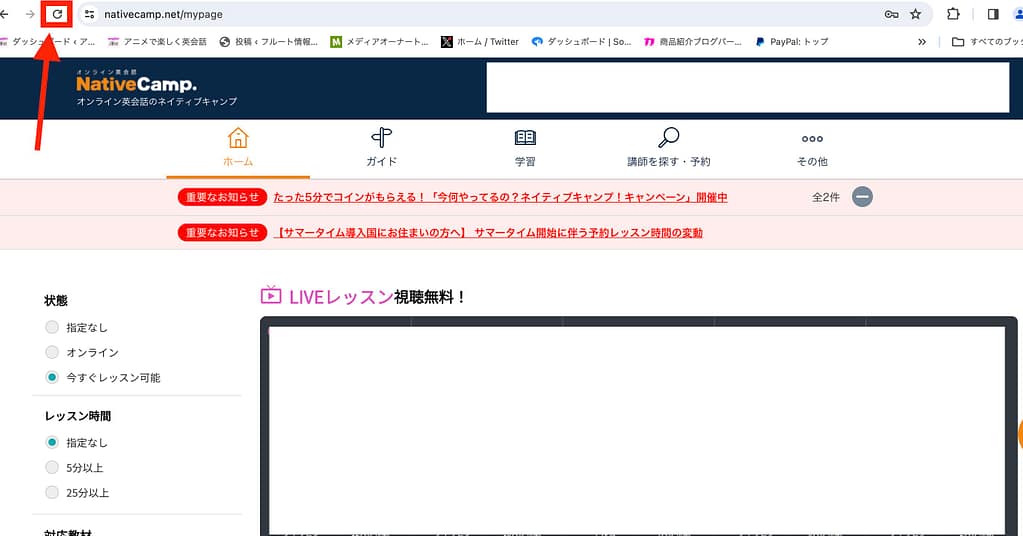This screenshot has width=1023, height=536.
Task: Click the browser forward arrow
Action: pyautogui.click(x=30, y=14)
